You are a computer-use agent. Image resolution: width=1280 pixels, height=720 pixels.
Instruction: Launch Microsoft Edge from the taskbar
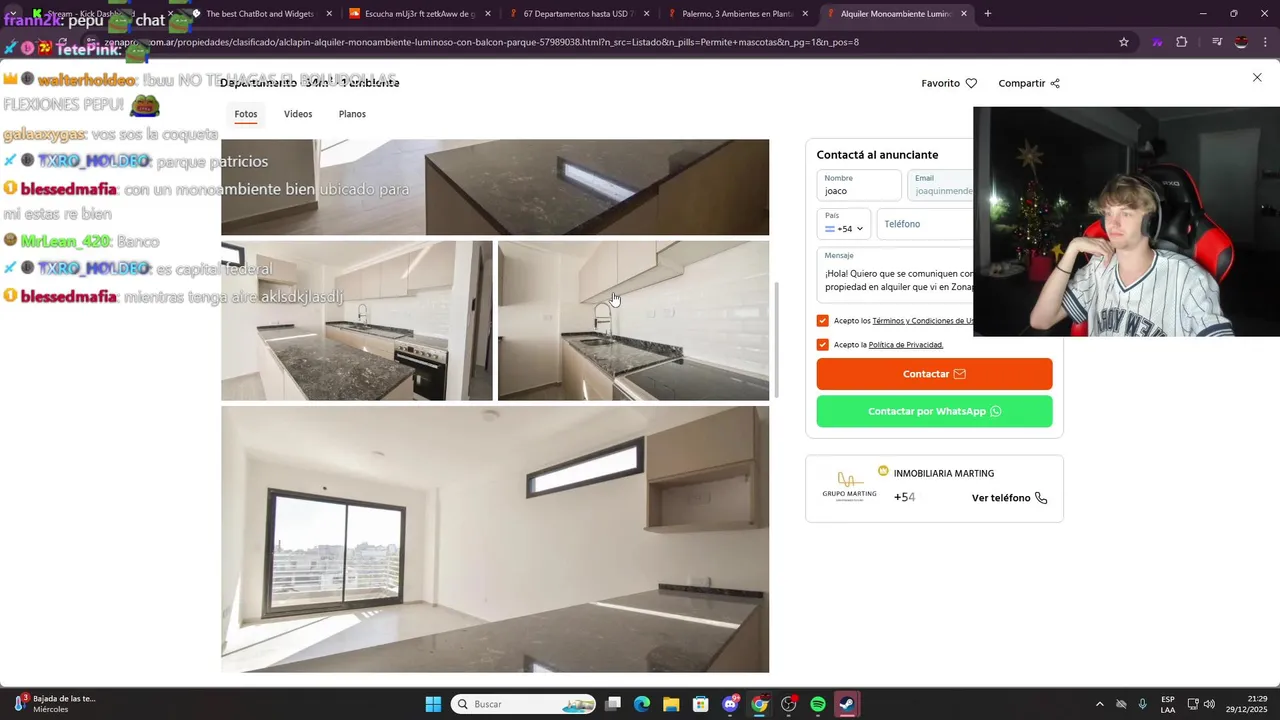click(x=642, y=704)
